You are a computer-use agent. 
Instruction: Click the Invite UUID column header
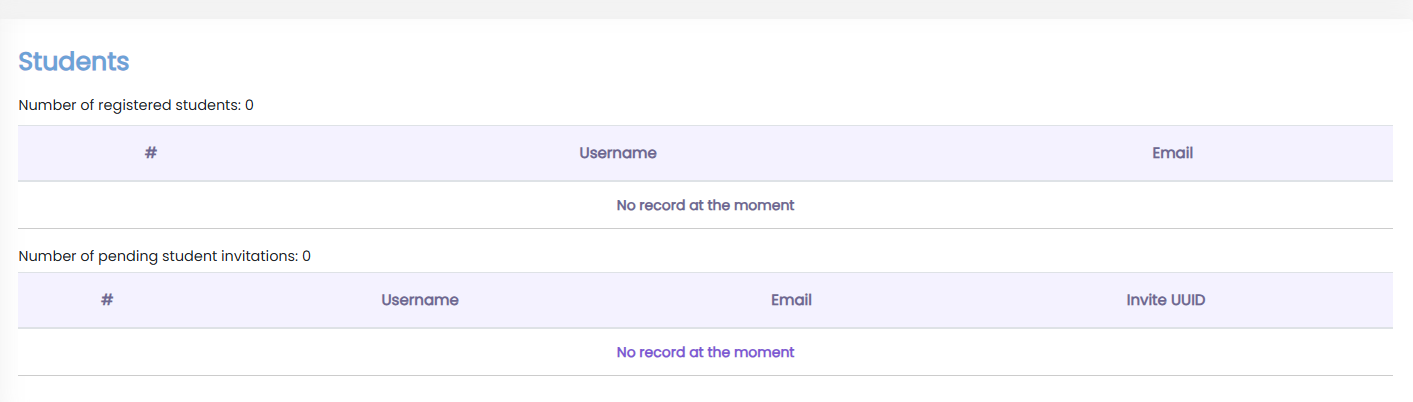pos(1165,300)
